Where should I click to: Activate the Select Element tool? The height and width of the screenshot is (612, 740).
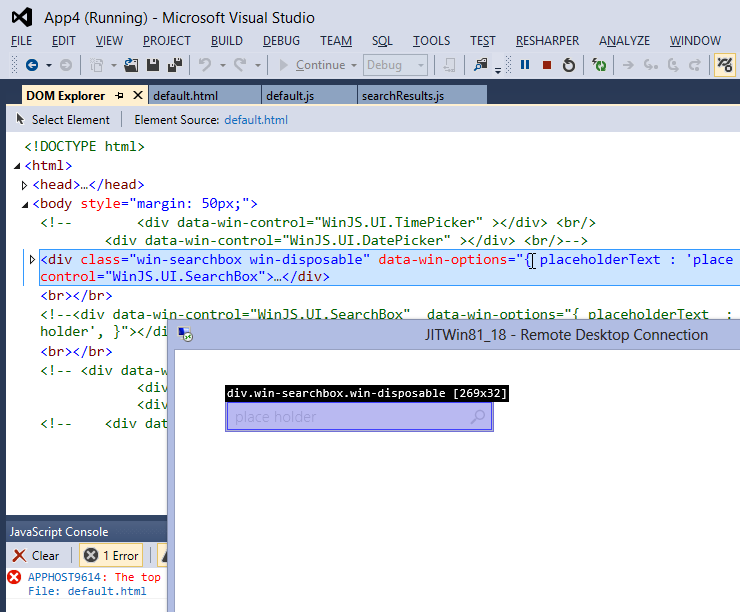(x=63, y=120)
